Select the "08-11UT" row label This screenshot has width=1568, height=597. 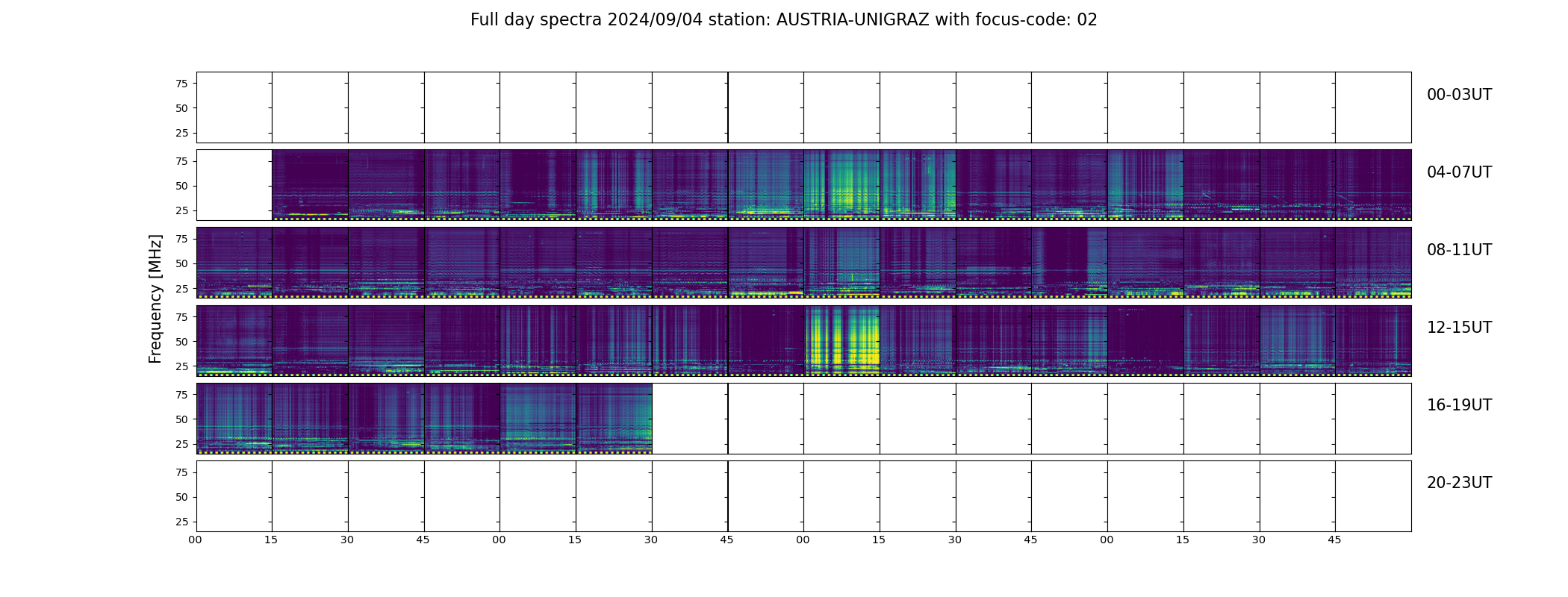[x=1459, y=250]
